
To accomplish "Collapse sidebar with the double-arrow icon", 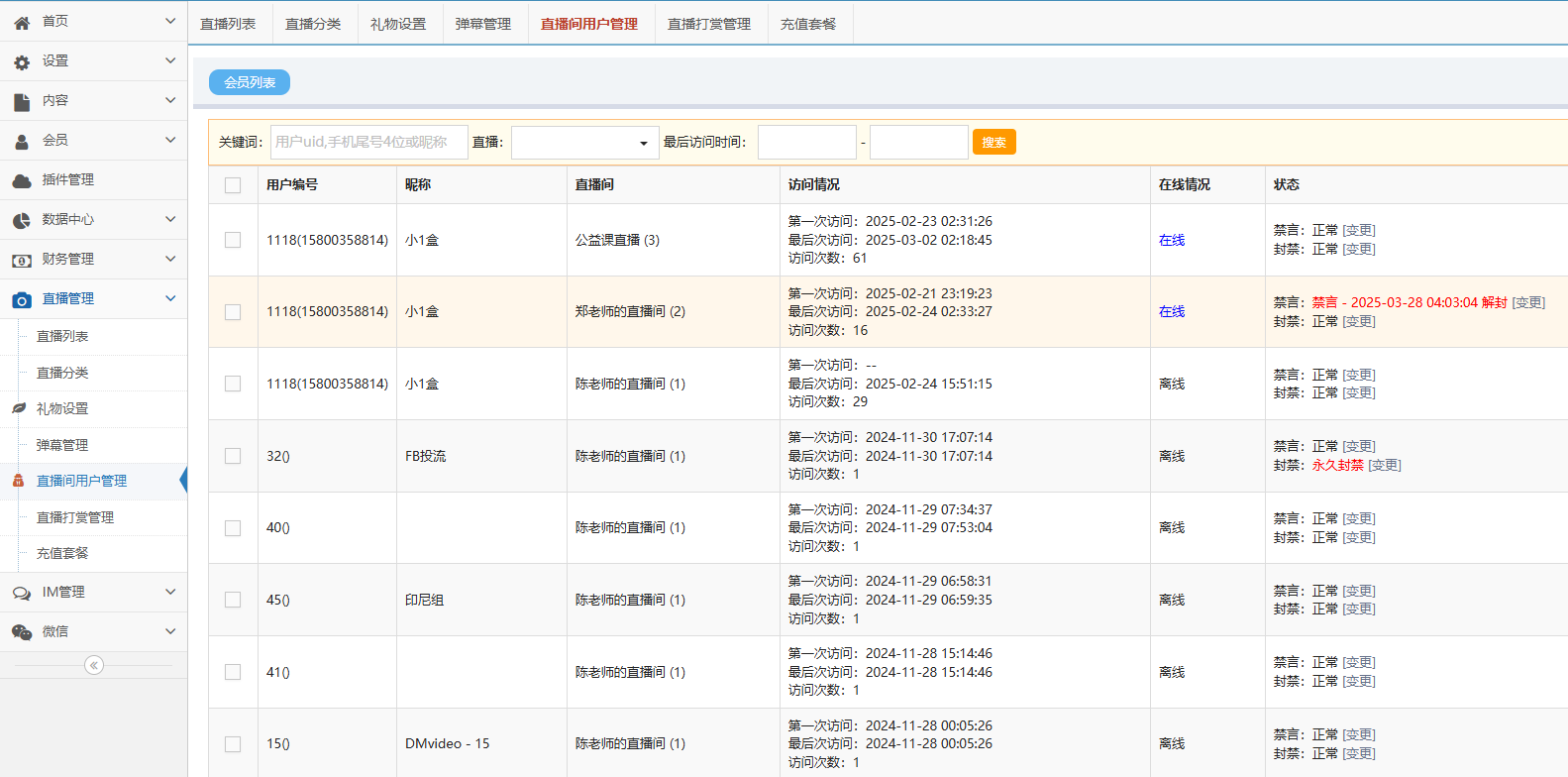I will click(94, 665).
